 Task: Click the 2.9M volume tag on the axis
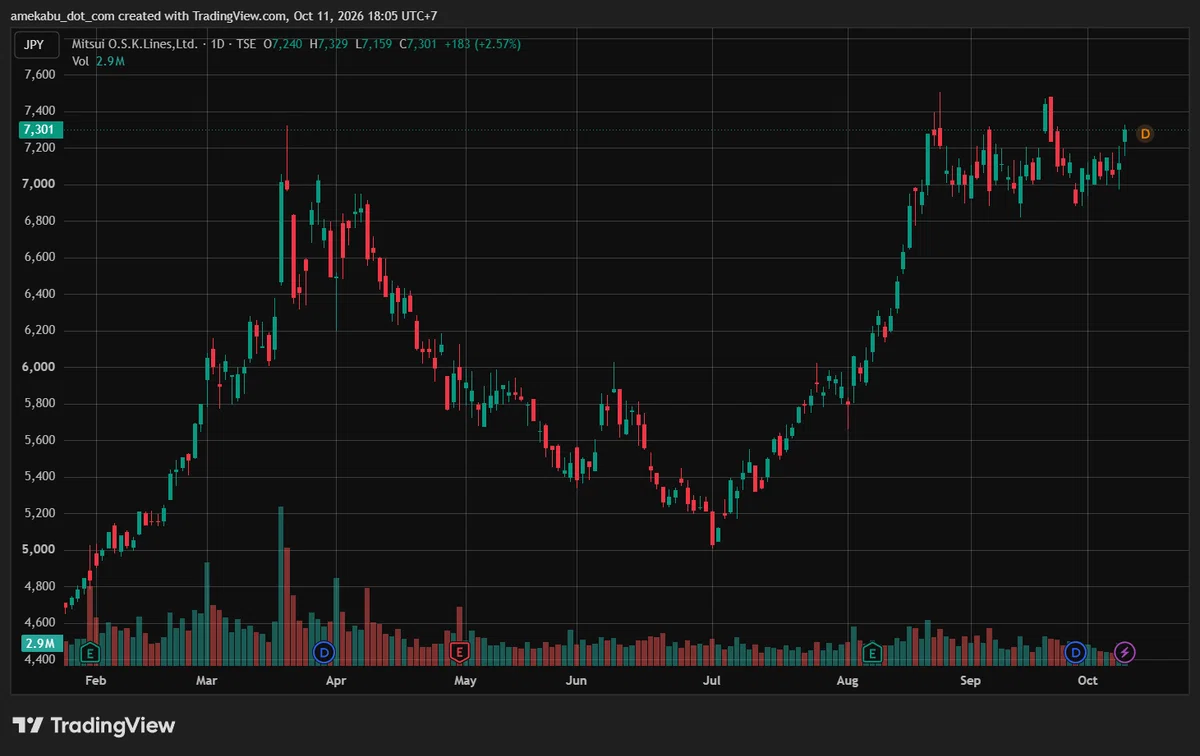click(x=40, y=643)
